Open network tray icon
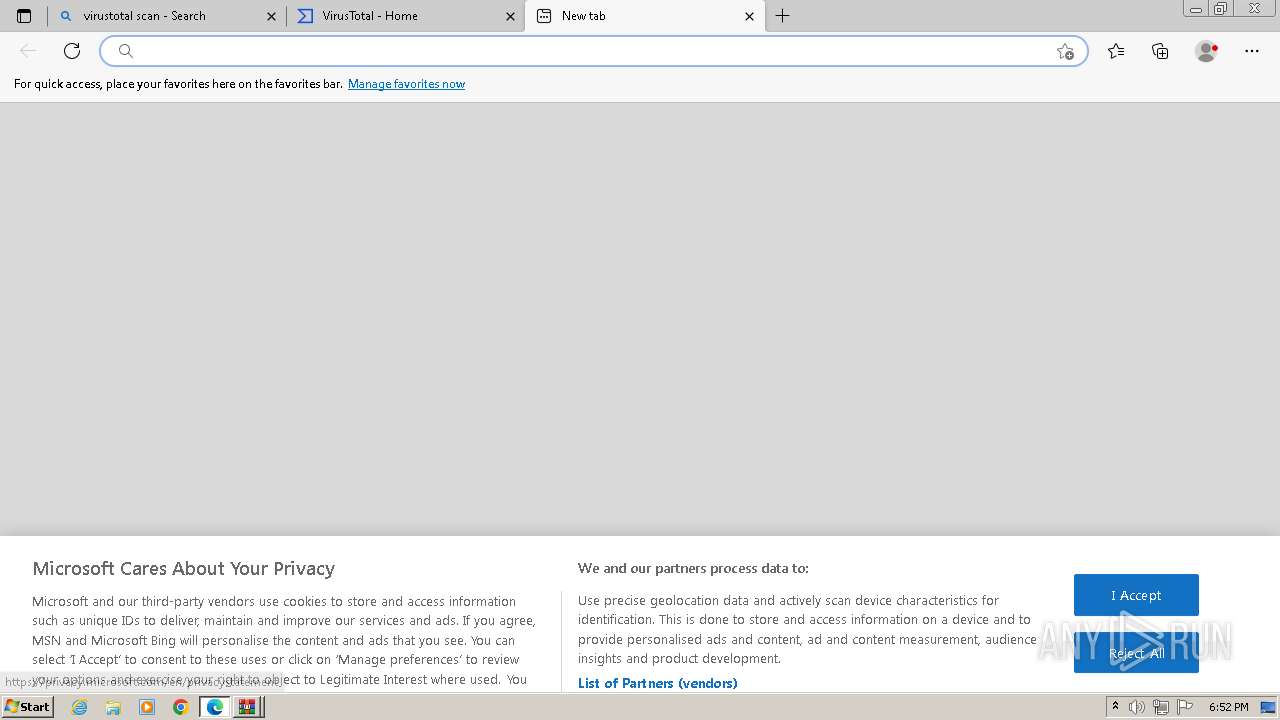The image size is (1280, 720). (x=1161, y=707)
